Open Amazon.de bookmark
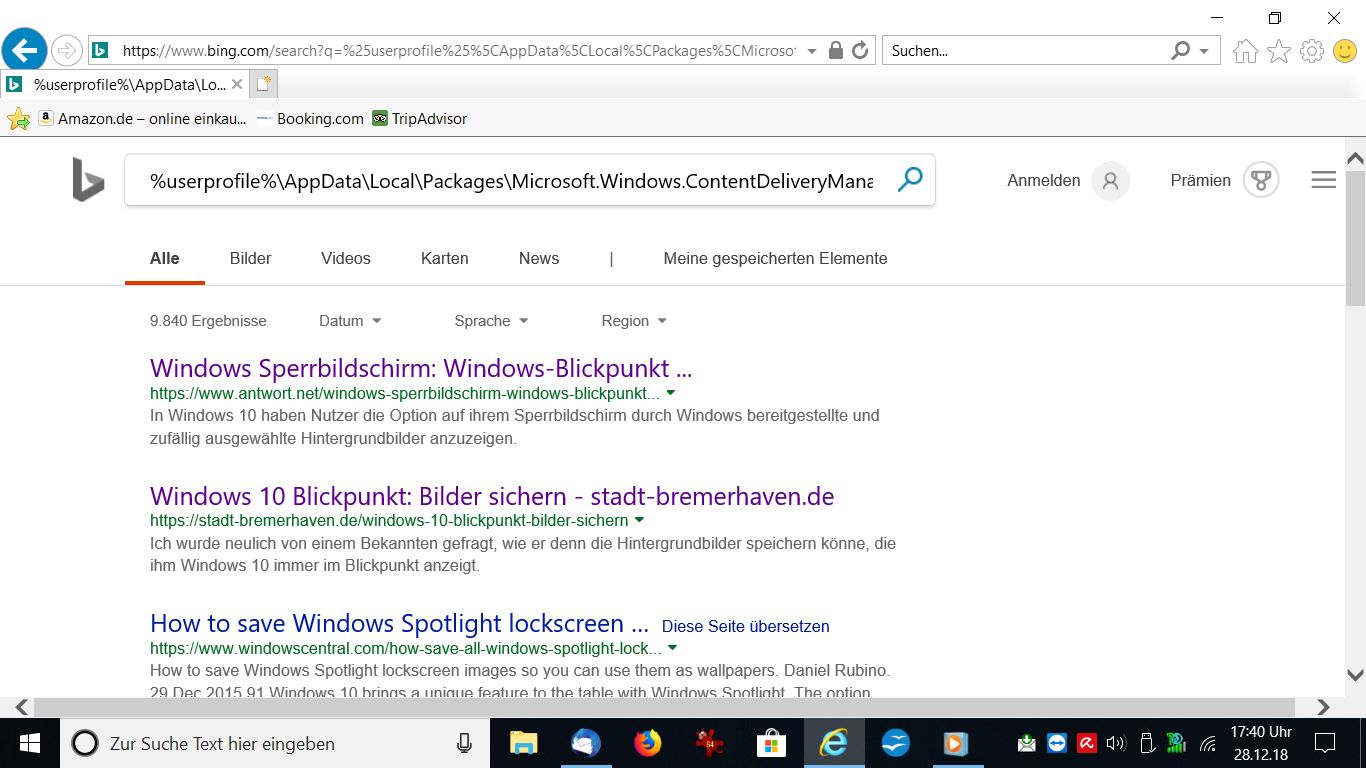The width and height of the screenshot is (1366, 768). 142,119
